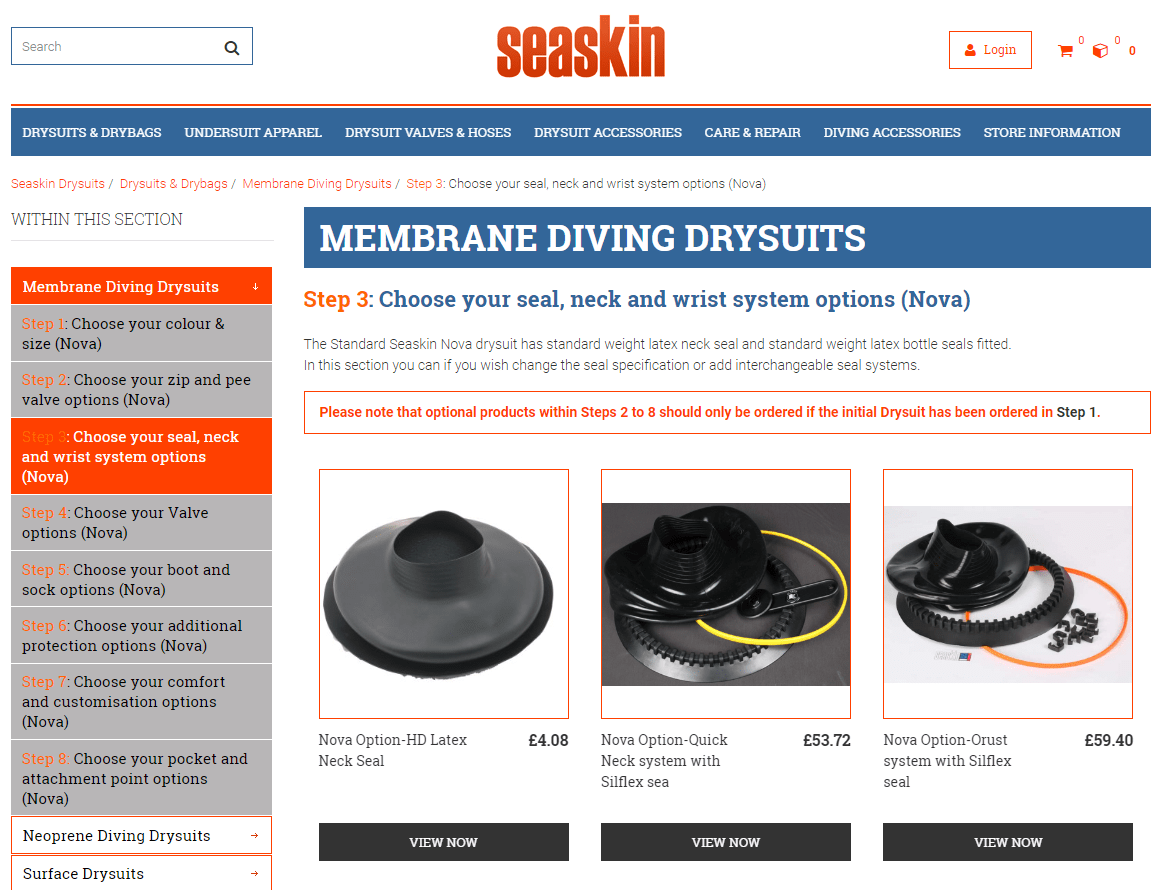This screenshot has width=1166, height=890.
Task: Click the Login button
Action: [x=990, y=50]
